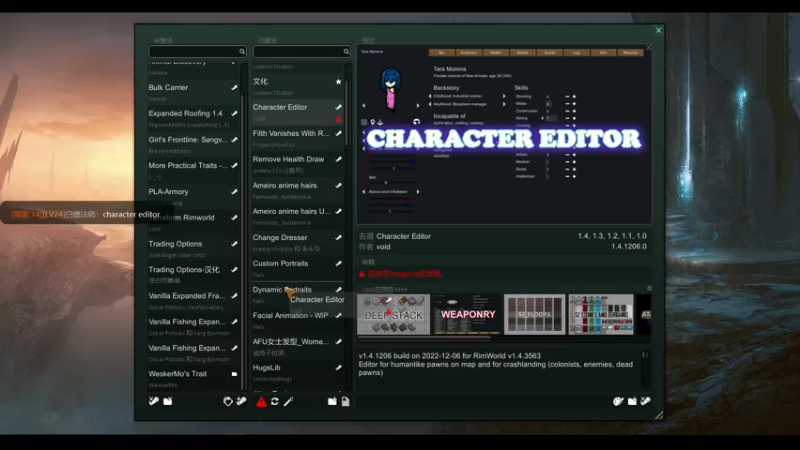Click the Character Editor preview banner image
The width and height of the screenshot is (800, 450).
504,135
